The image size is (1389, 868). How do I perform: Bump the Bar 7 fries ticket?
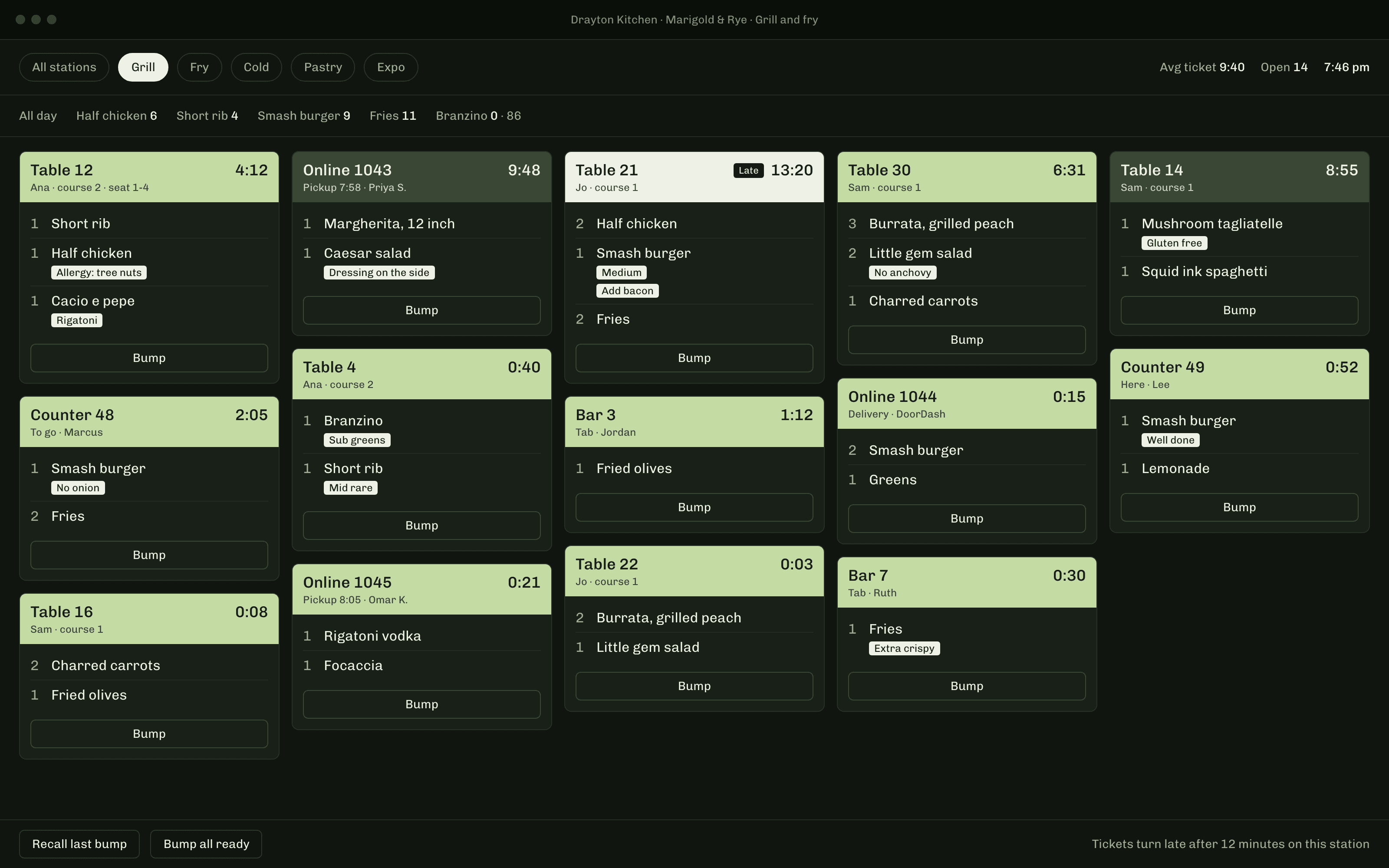click(x=967, y=686)
